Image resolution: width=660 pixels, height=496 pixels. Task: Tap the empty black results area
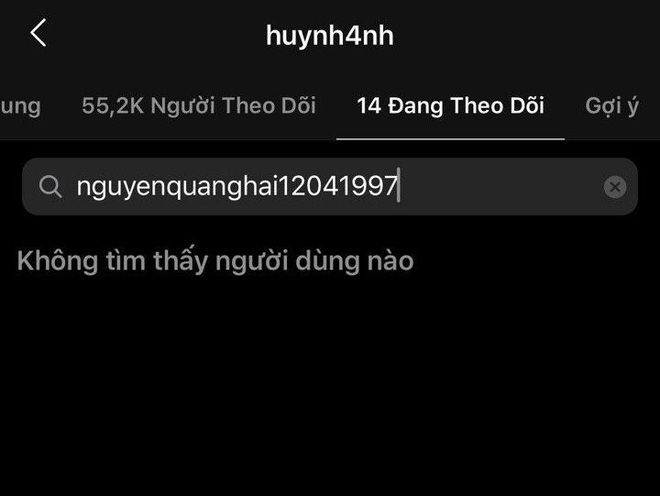[x=330, y=379]
